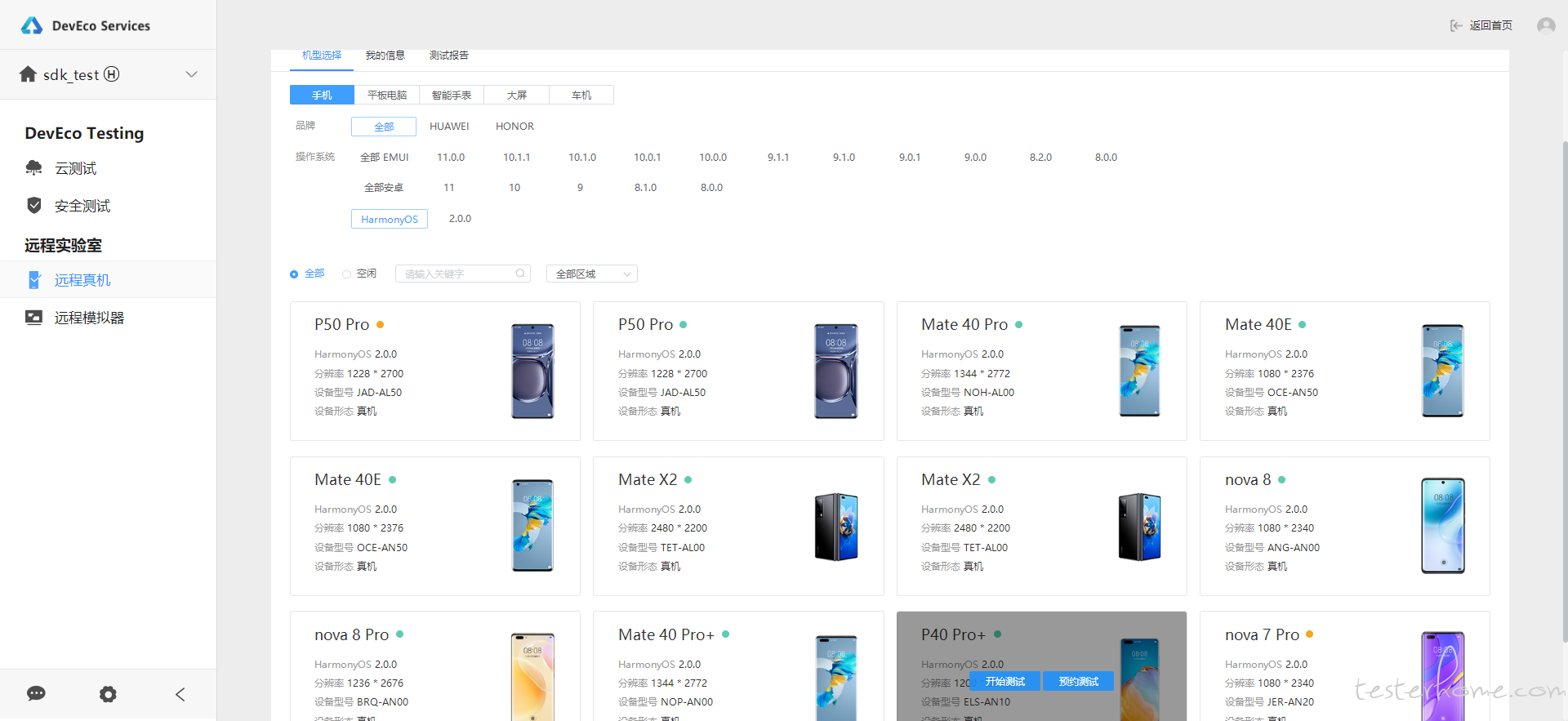Click the nova 8 device title
Viewport: 1568px width, 721px height.
[x=1248, y=479]
